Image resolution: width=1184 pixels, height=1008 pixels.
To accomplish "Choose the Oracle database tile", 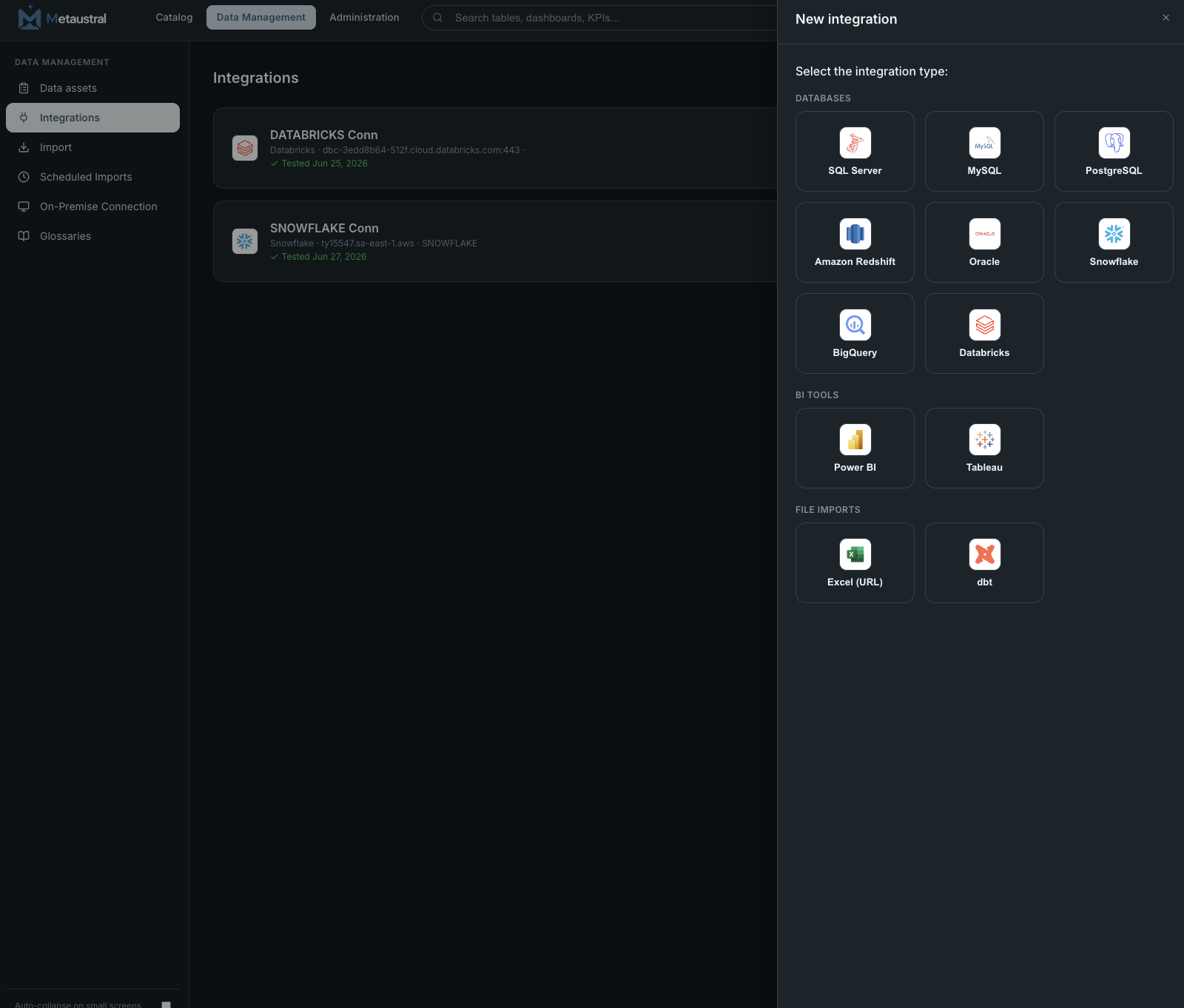I will pos(984,242).
